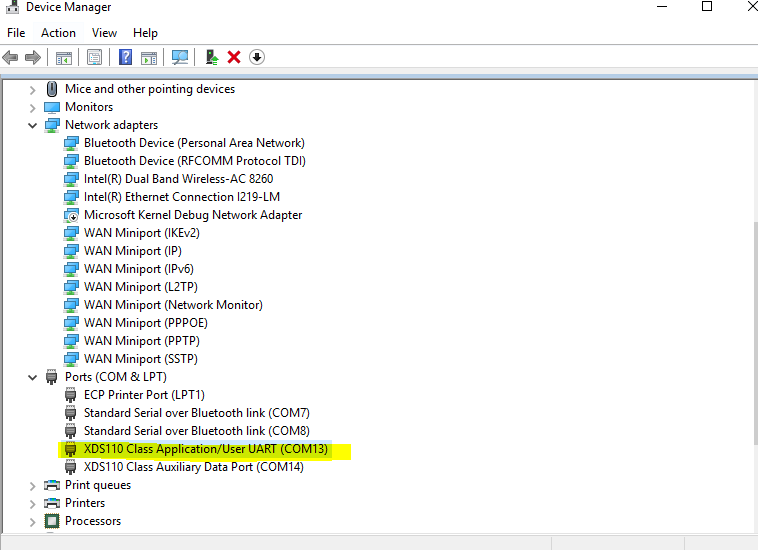Image resolution: width=758 pixels, height=550 pixels.
Task: Expand the Processors category
Action: (32, 522)
